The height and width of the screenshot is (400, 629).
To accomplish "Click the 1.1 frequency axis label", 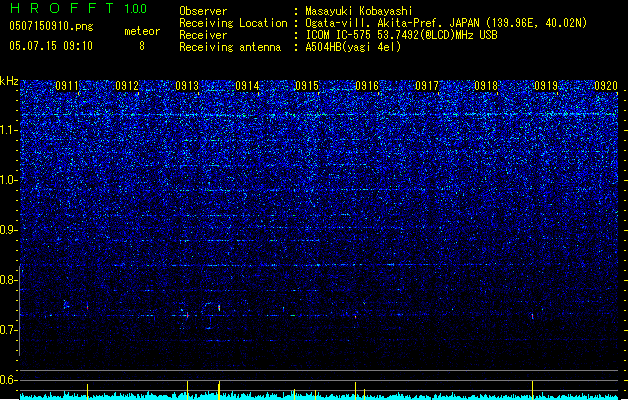I will pos(8,130).
